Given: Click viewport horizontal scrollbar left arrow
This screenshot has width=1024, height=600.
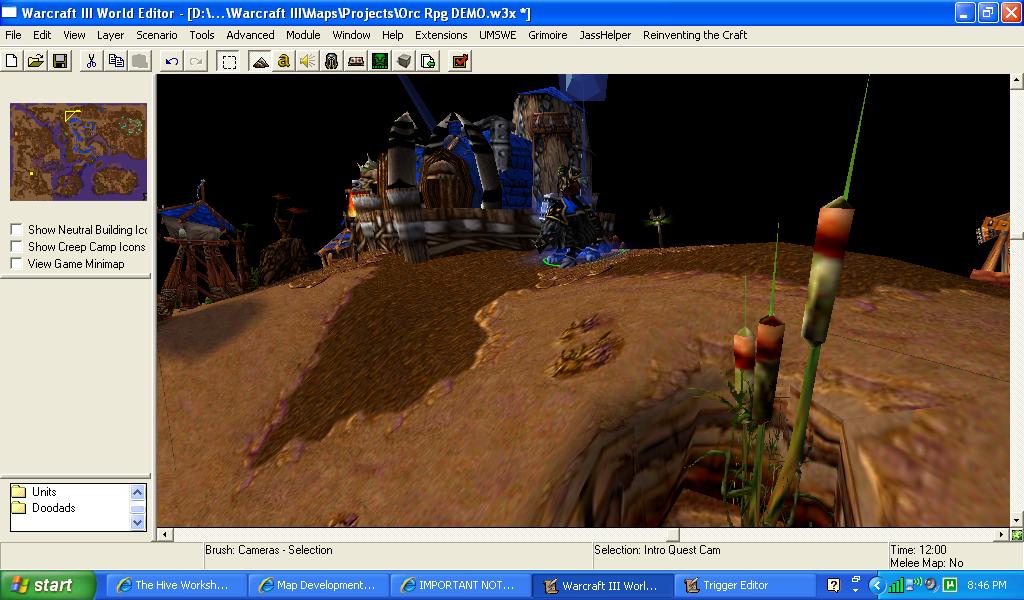Looking at the screenshot, I should [165, 535].
